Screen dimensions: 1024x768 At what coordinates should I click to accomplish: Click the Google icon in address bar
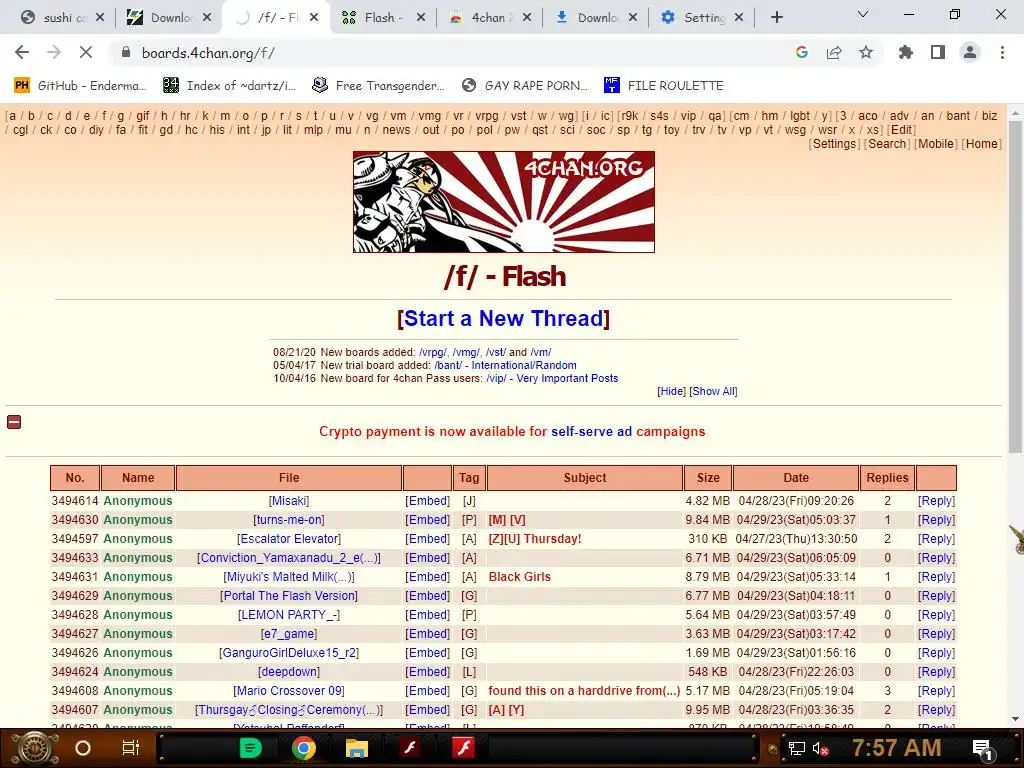point(802,52)
